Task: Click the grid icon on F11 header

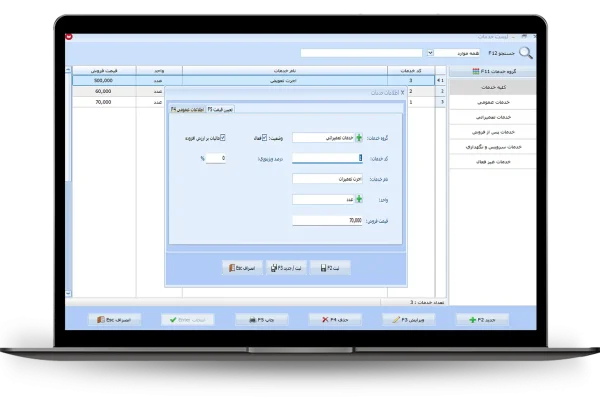Action: click(x=476, y=71)
